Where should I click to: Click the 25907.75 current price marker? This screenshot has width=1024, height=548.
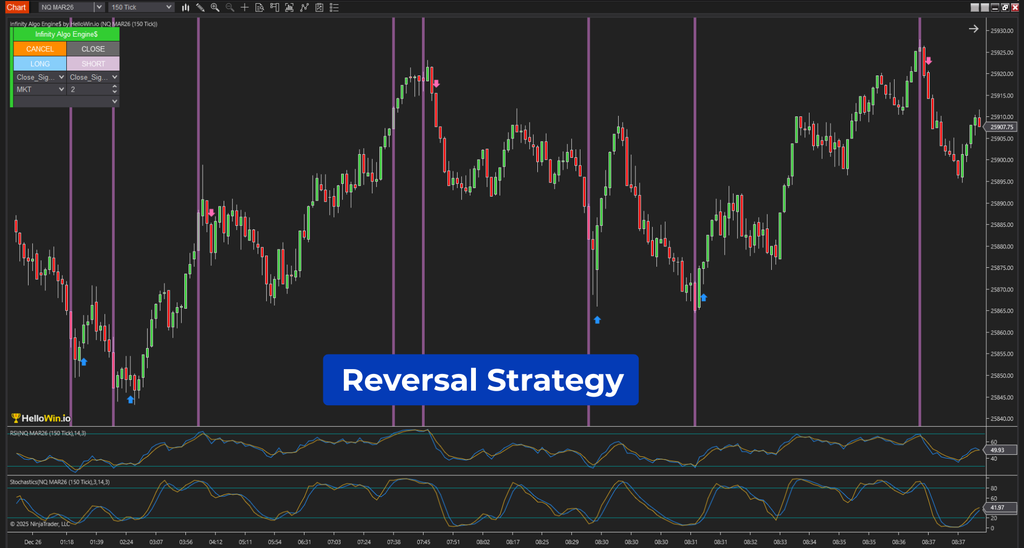[1001, 127]
